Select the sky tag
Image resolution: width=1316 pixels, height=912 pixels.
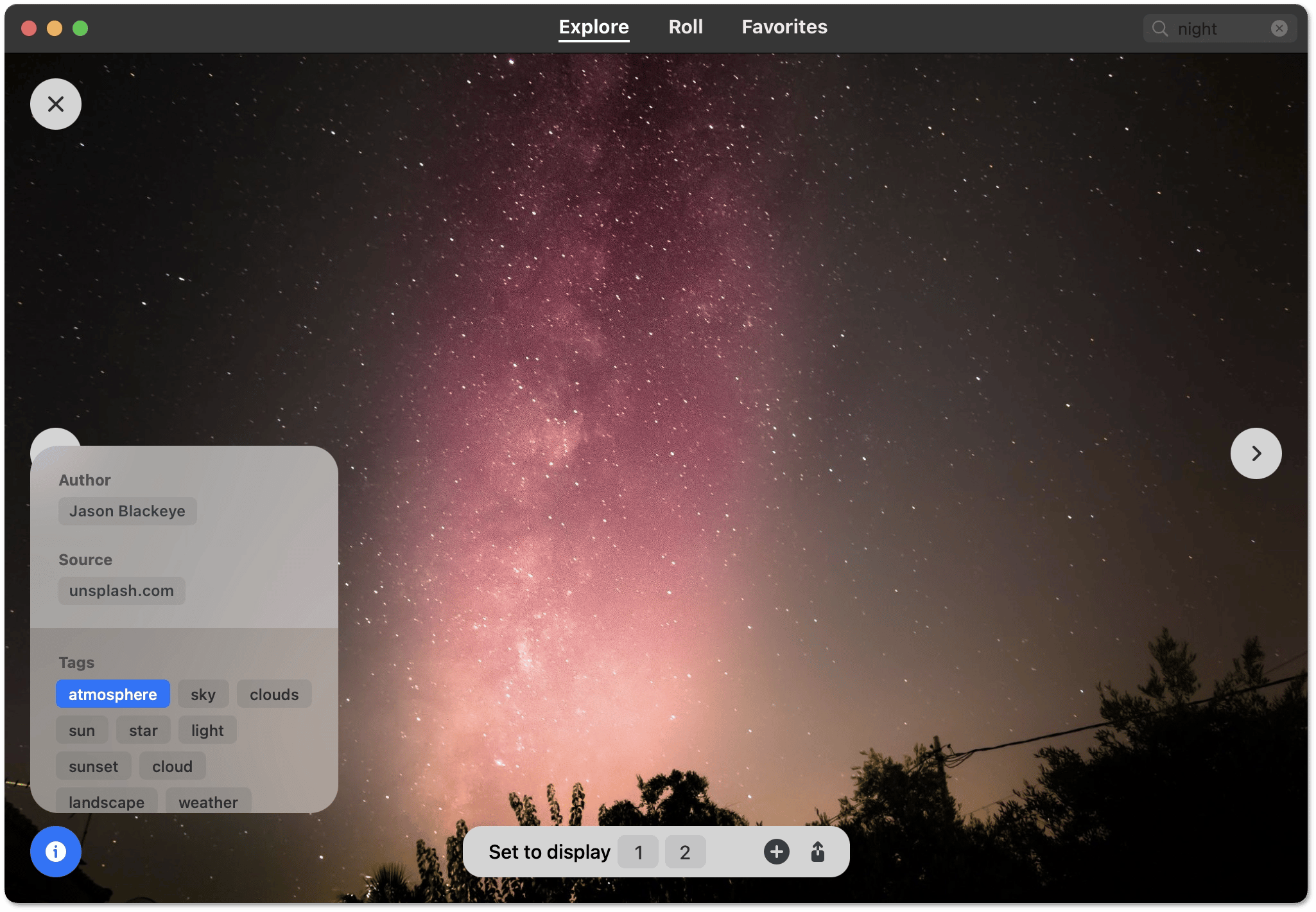point(203,694)
